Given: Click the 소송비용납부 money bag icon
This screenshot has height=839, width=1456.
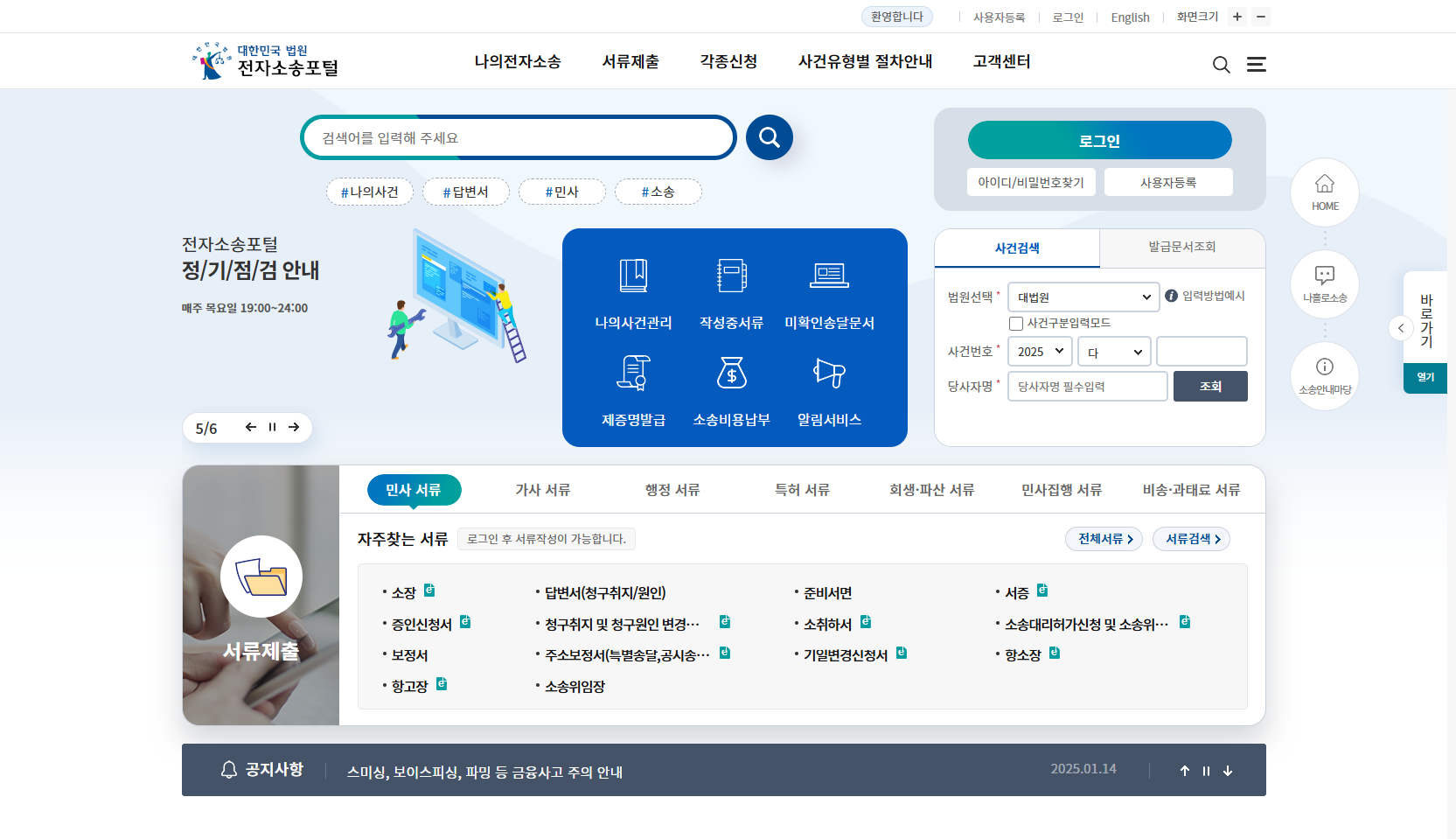Looking at the screenshot, I should click(x=731, y=373).
